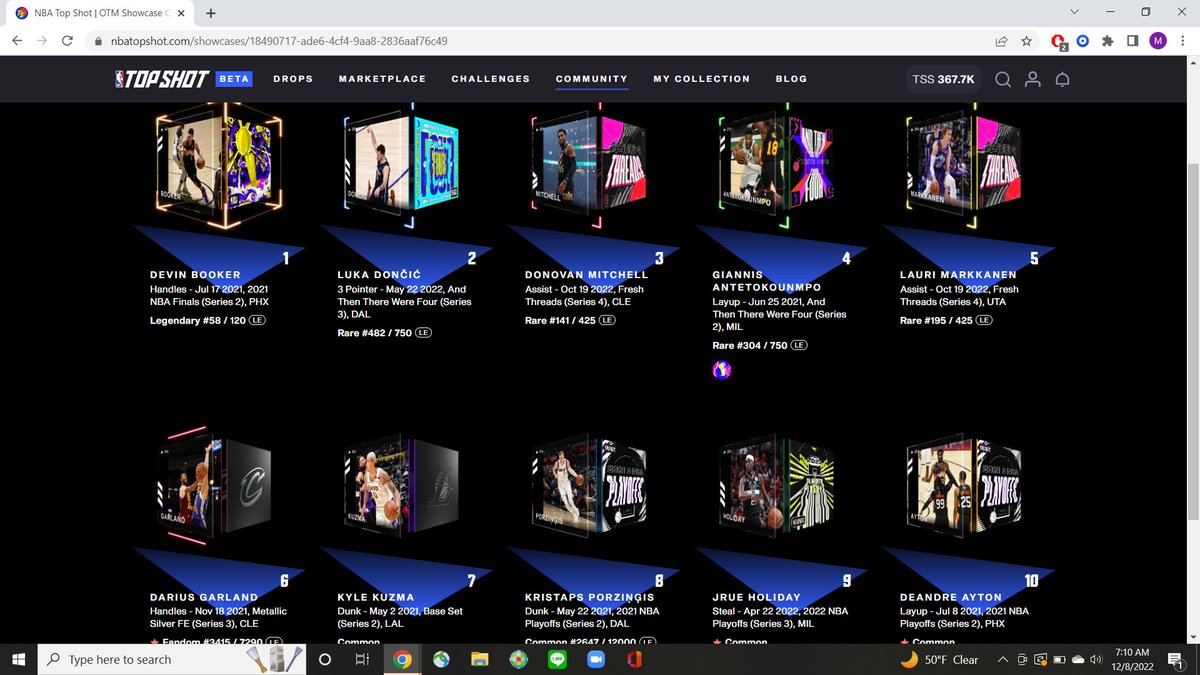Bookmark this page with the star icon
The height and width of the screenshot is (675, 1200).
tap(1026, 41)
